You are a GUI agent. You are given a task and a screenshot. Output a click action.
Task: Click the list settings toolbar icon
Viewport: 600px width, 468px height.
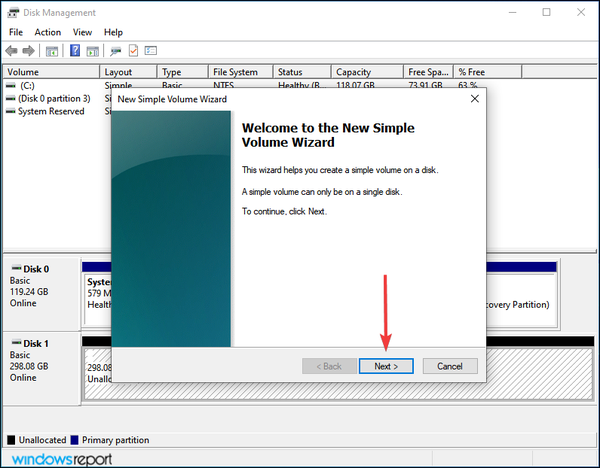tap(151, 51)
